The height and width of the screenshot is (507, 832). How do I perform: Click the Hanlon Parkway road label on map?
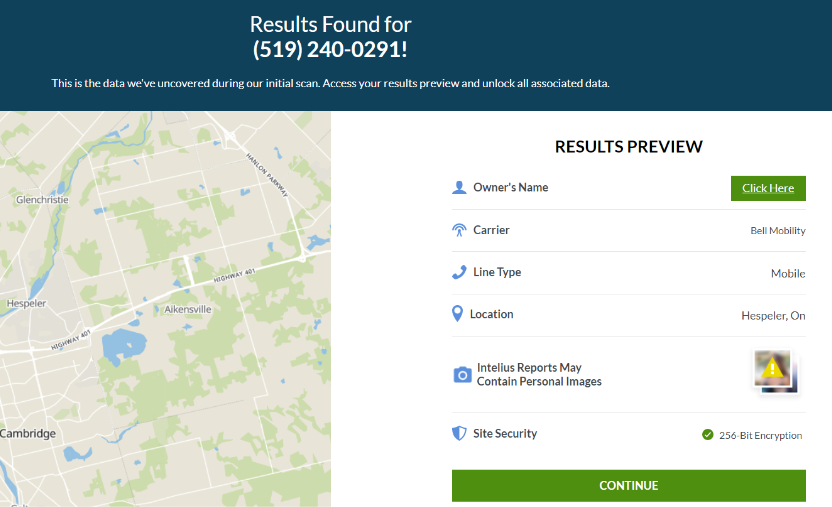[267, 174]
